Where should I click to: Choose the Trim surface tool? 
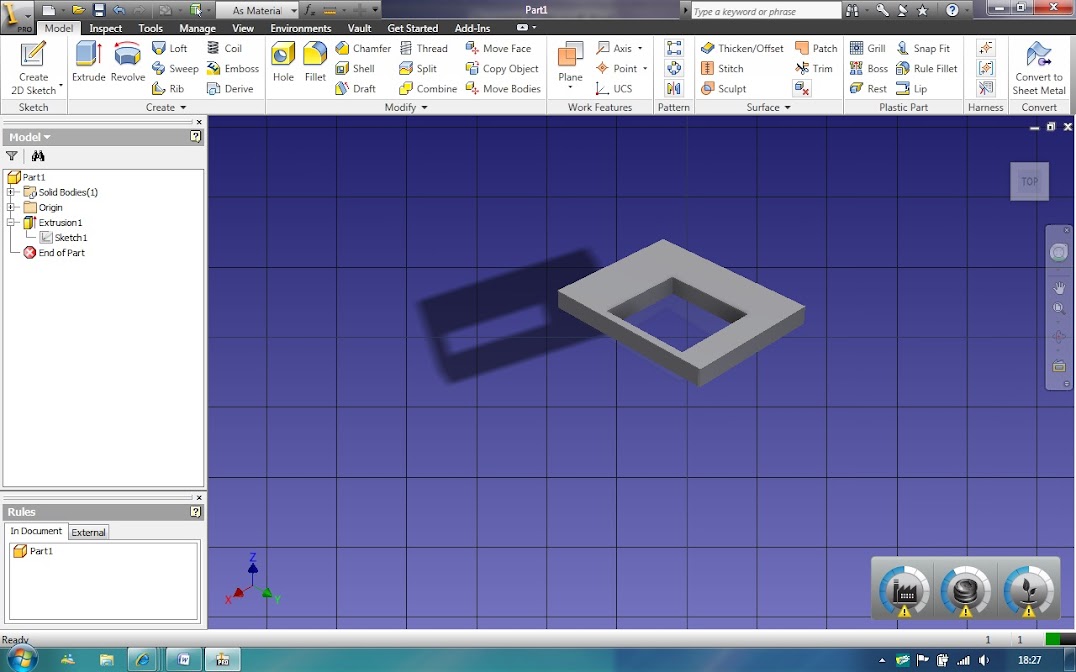pyautogui.click(x=813, y=69)
